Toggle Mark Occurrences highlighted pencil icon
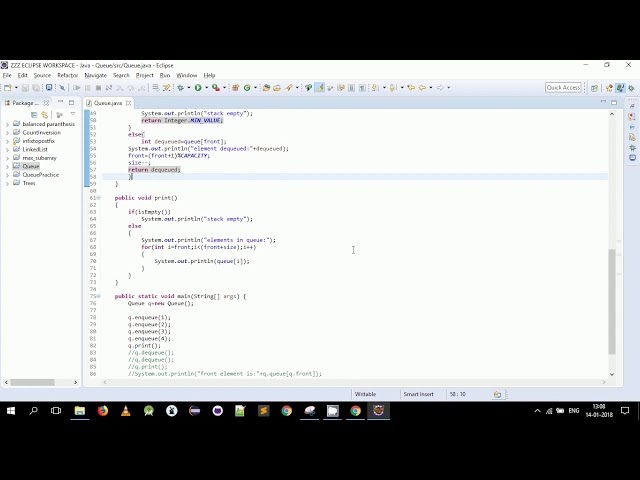The width and height of the screenshot is (640, 480). coord(320,87)
